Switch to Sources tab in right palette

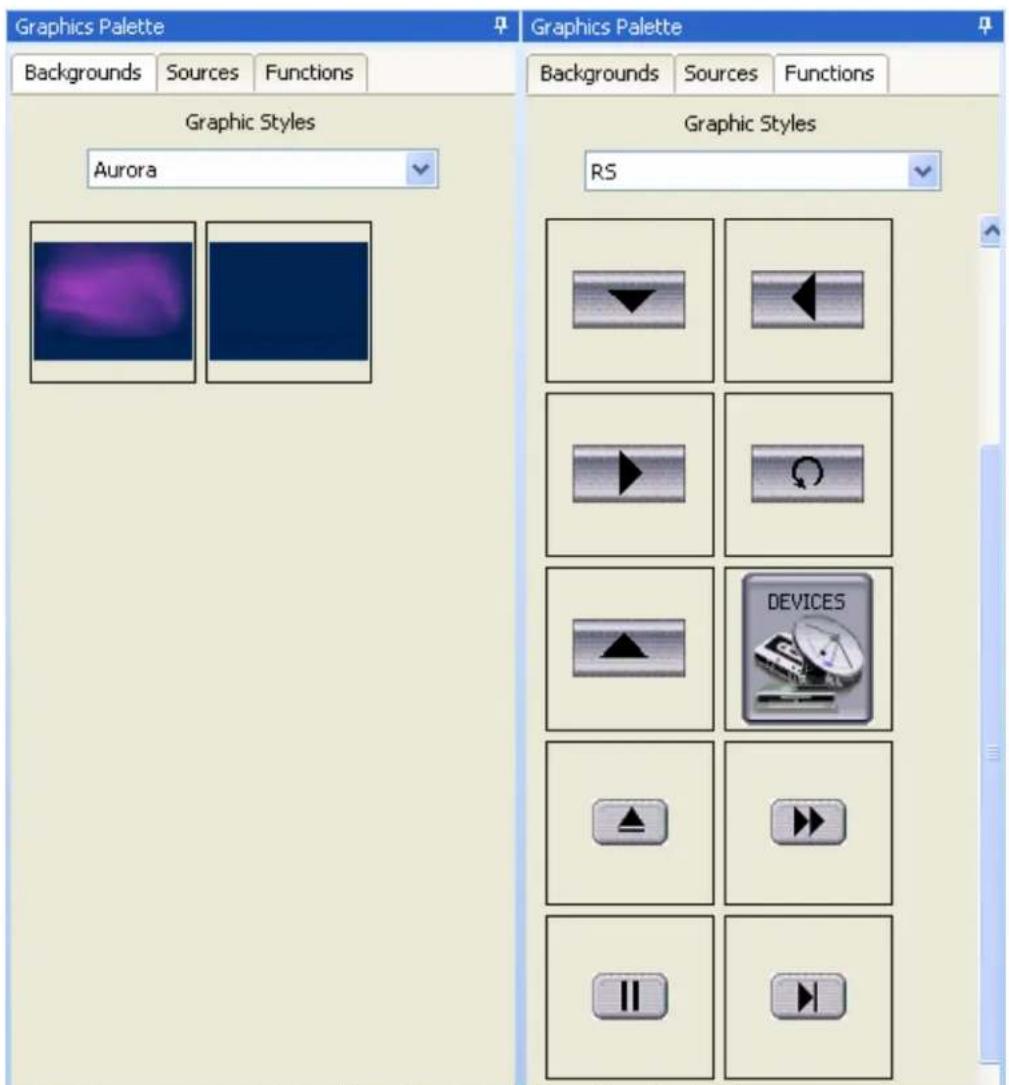721,73
